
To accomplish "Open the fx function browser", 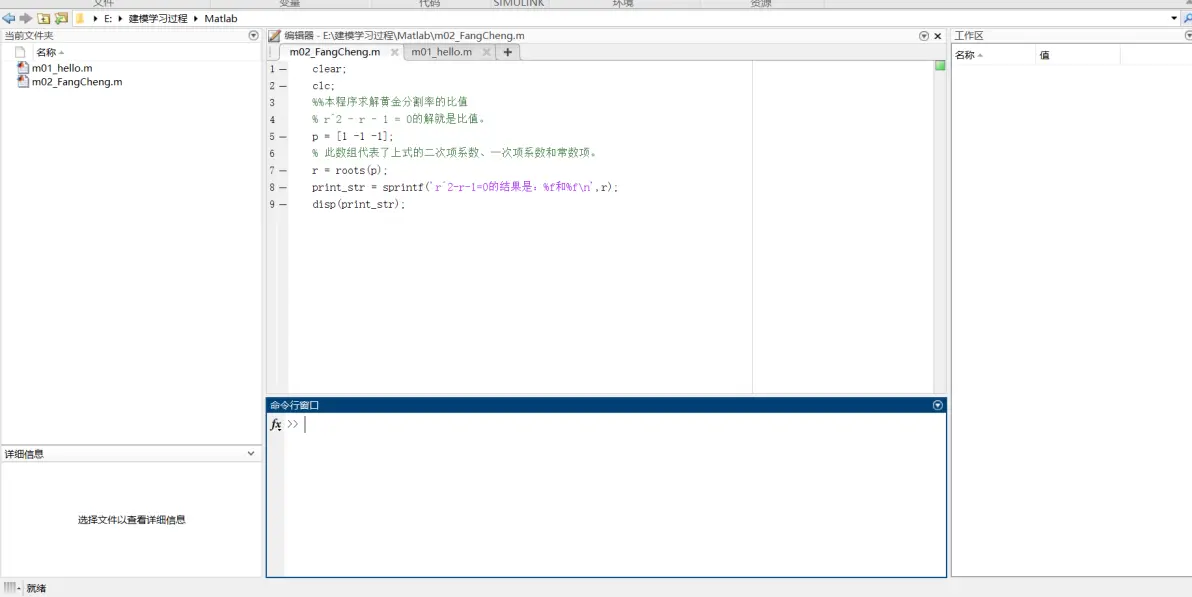I will click(x=276, y=424).
